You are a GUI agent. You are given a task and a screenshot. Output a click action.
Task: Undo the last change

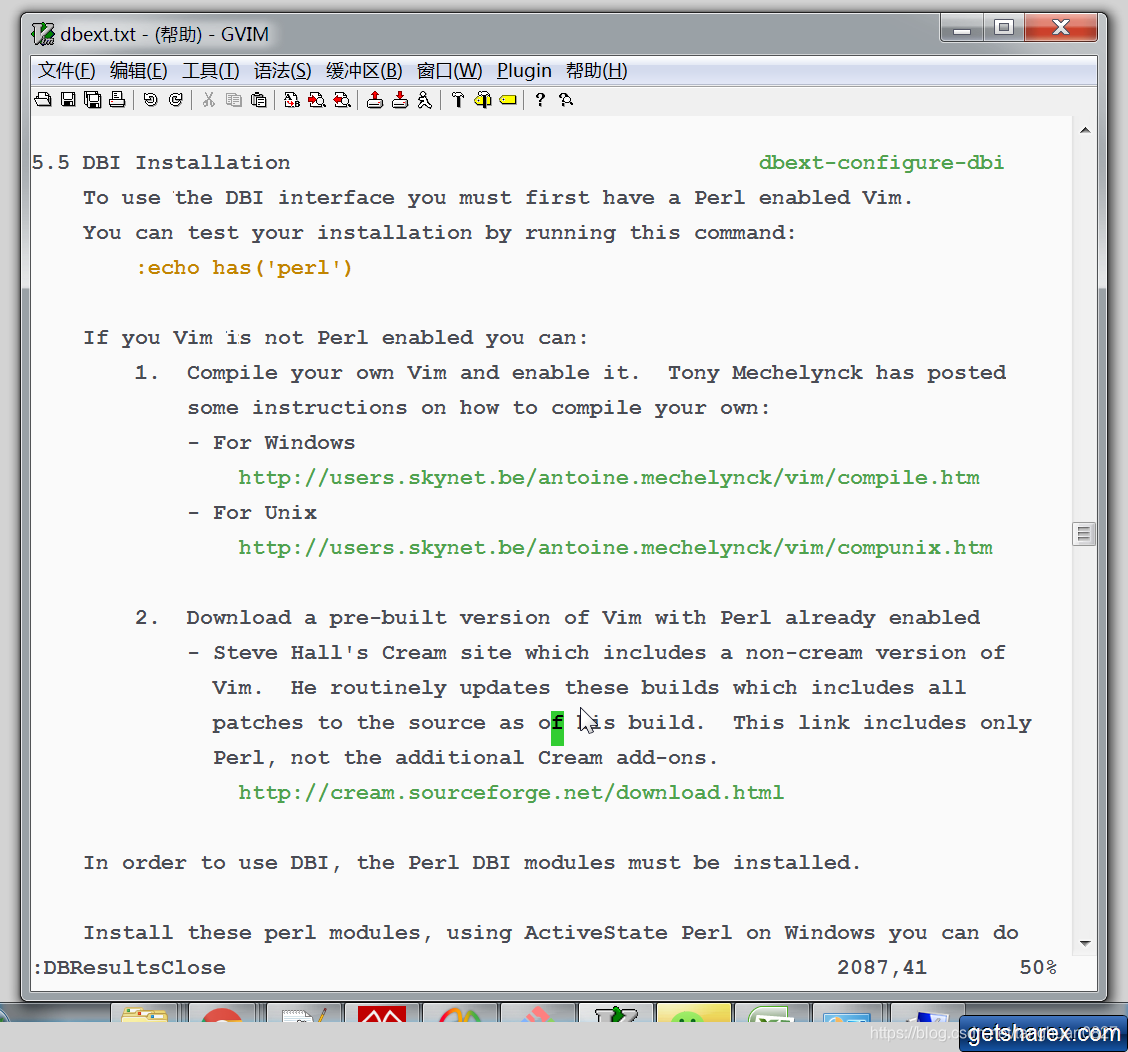tap(150, 100)
